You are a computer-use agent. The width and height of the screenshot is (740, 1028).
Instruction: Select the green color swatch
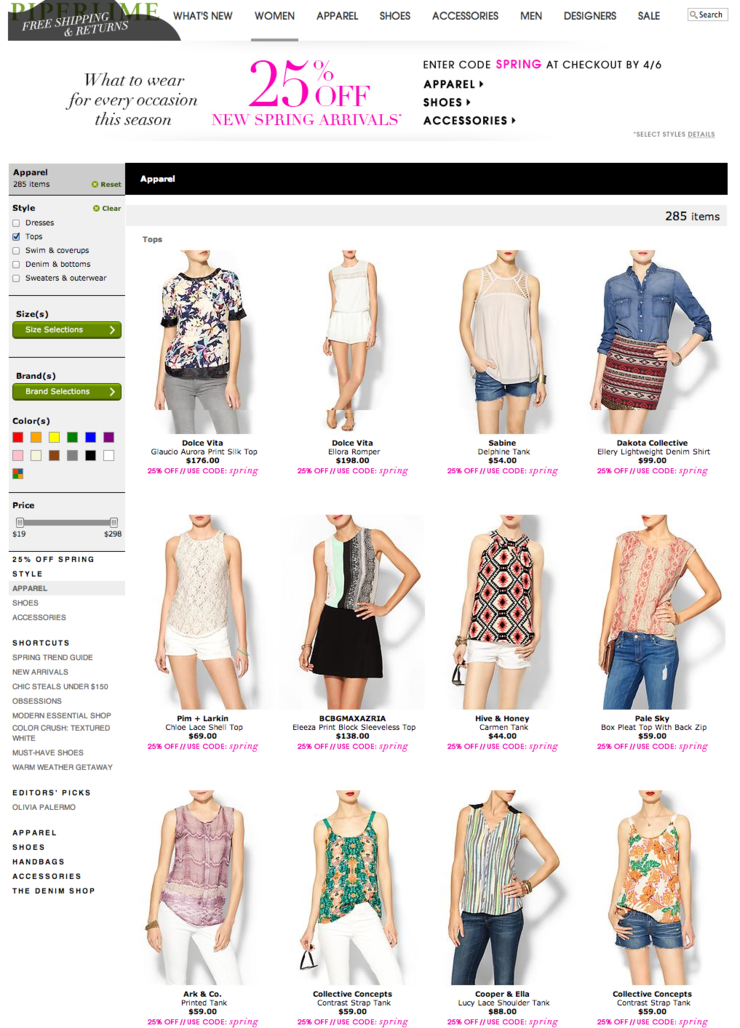tap(72, 437)
